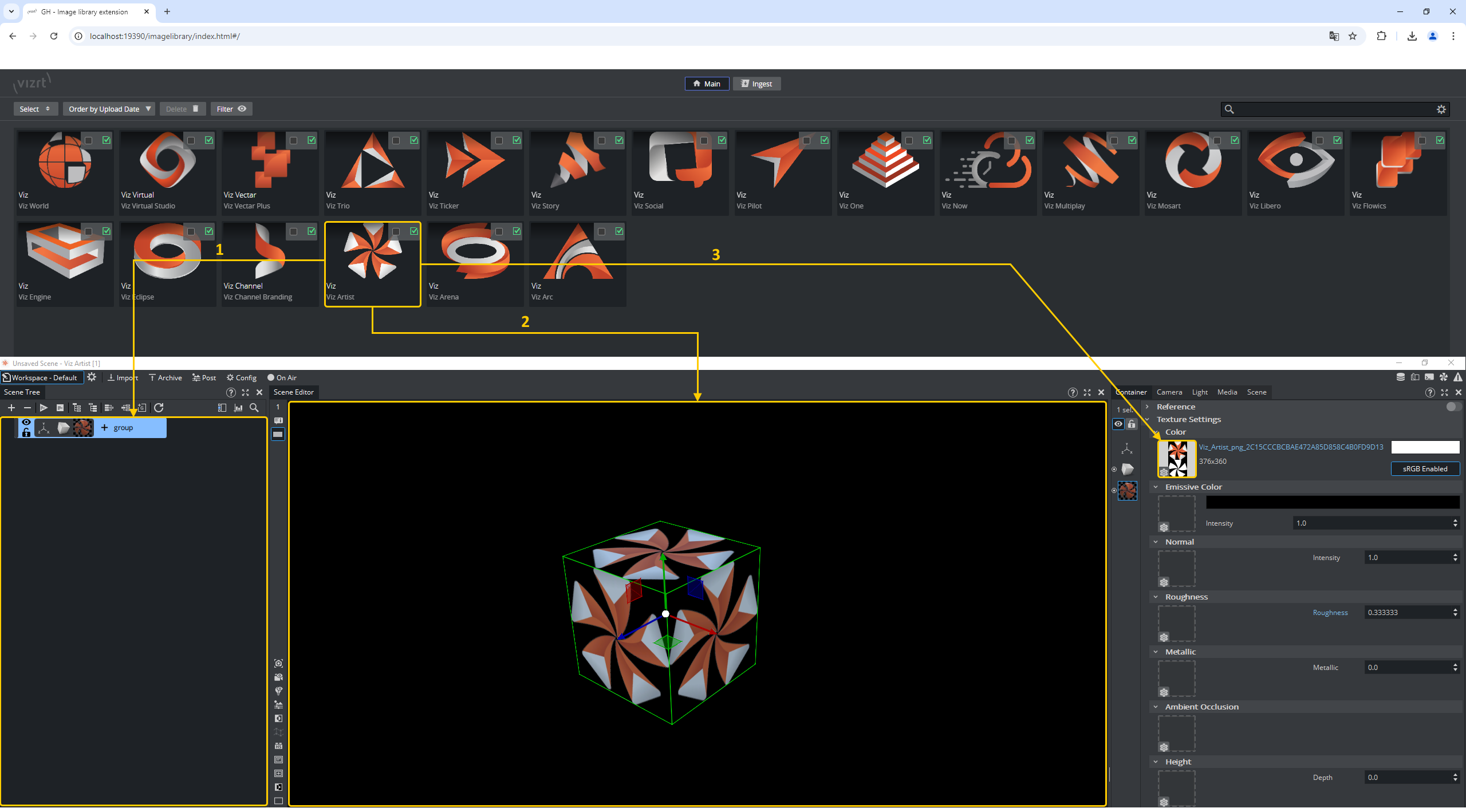Screen dimensions: 1466x812
Task: Open the Ingest tab in image library
Action: [756, 84]
